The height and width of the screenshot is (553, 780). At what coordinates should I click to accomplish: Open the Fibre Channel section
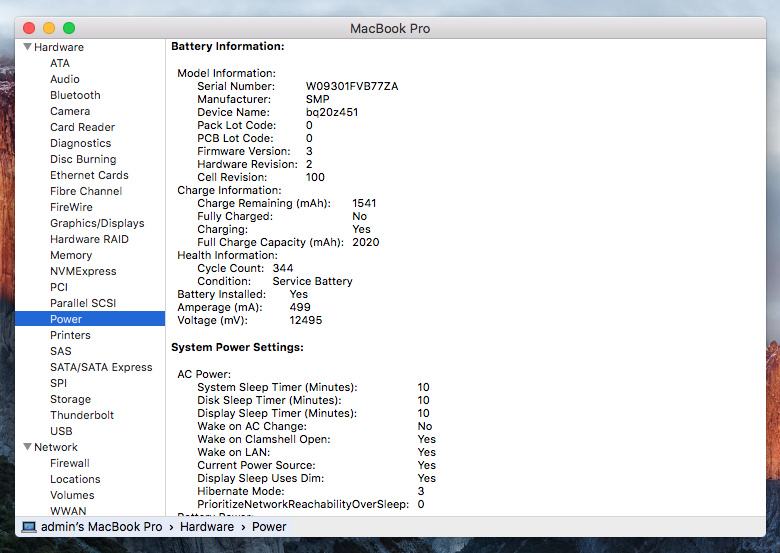pos(86,191)
